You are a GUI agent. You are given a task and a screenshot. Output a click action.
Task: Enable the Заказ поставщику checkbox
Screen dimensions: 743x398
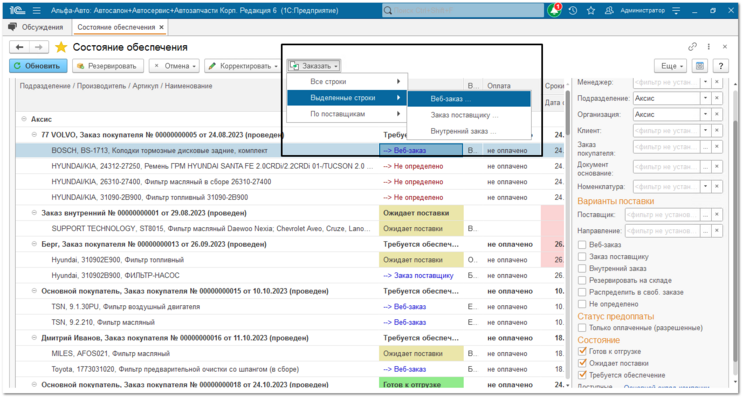click(582, 256)
